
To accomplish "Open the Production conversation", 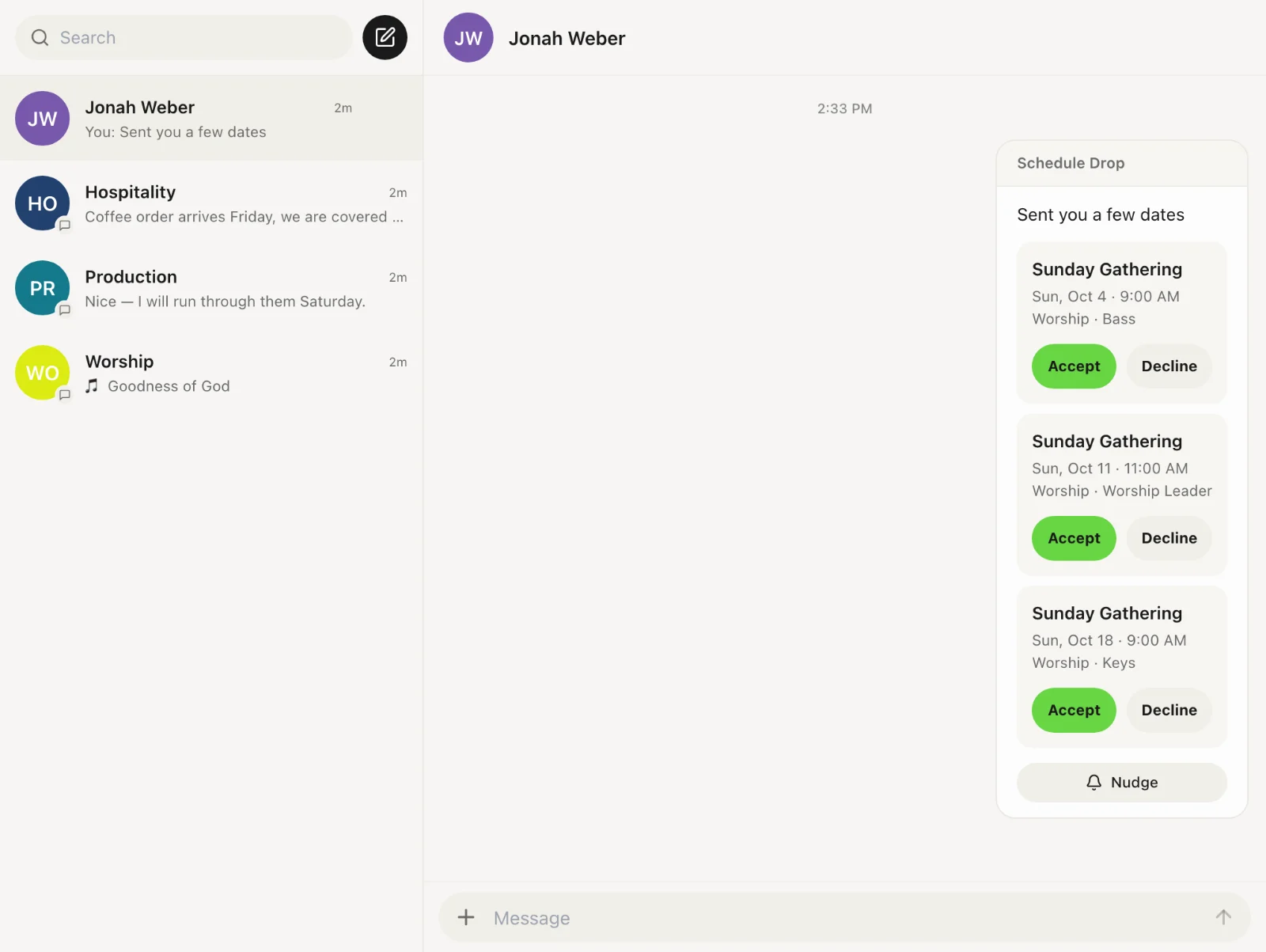I will pos(211,288).
